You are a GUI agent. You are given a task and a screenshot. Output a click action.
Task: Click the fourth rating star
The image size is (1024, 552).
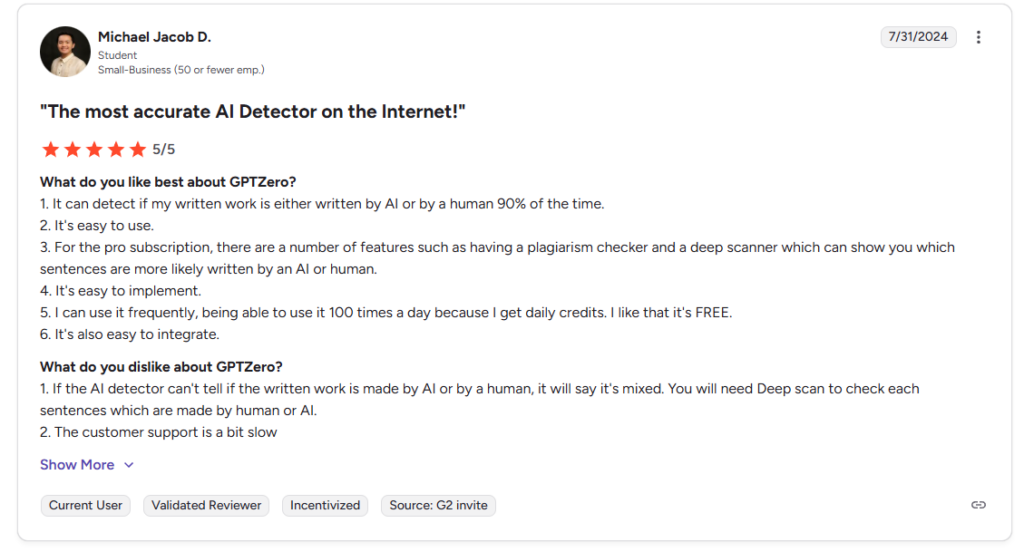[116, 150]
